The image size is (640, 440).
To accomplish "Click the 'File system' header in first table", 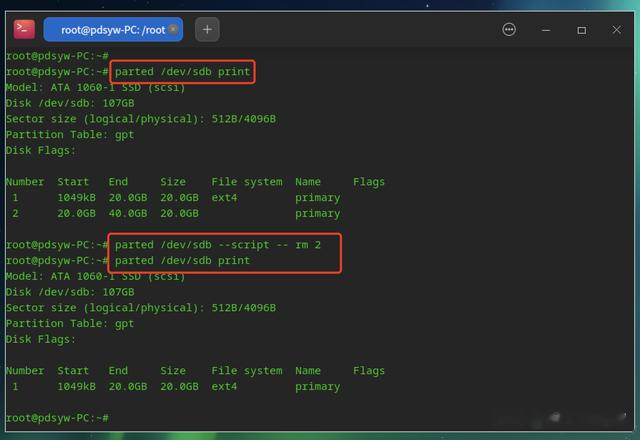I will pyautogui.click(x=247, y=182).
